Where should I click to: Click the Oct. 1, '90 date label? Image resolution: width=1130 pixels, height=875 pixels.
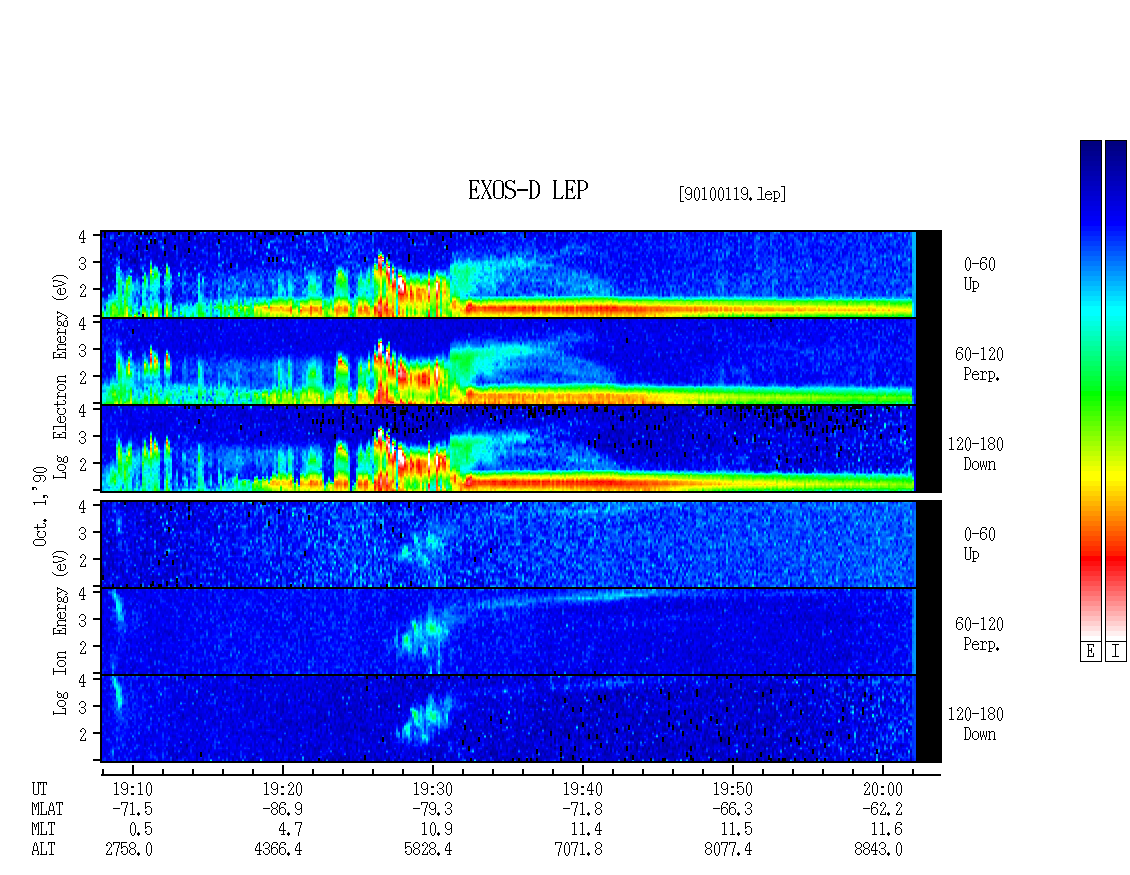point(40,507)
